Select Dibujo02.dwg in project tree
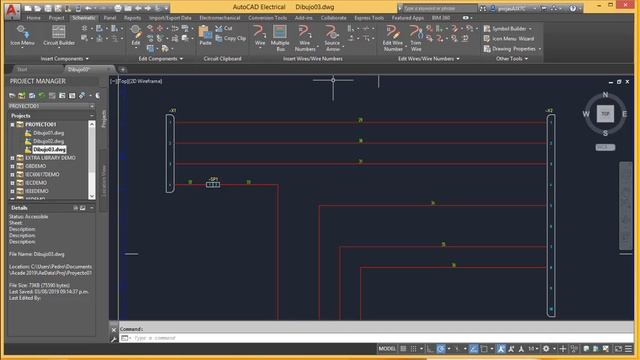 (49, 141)
